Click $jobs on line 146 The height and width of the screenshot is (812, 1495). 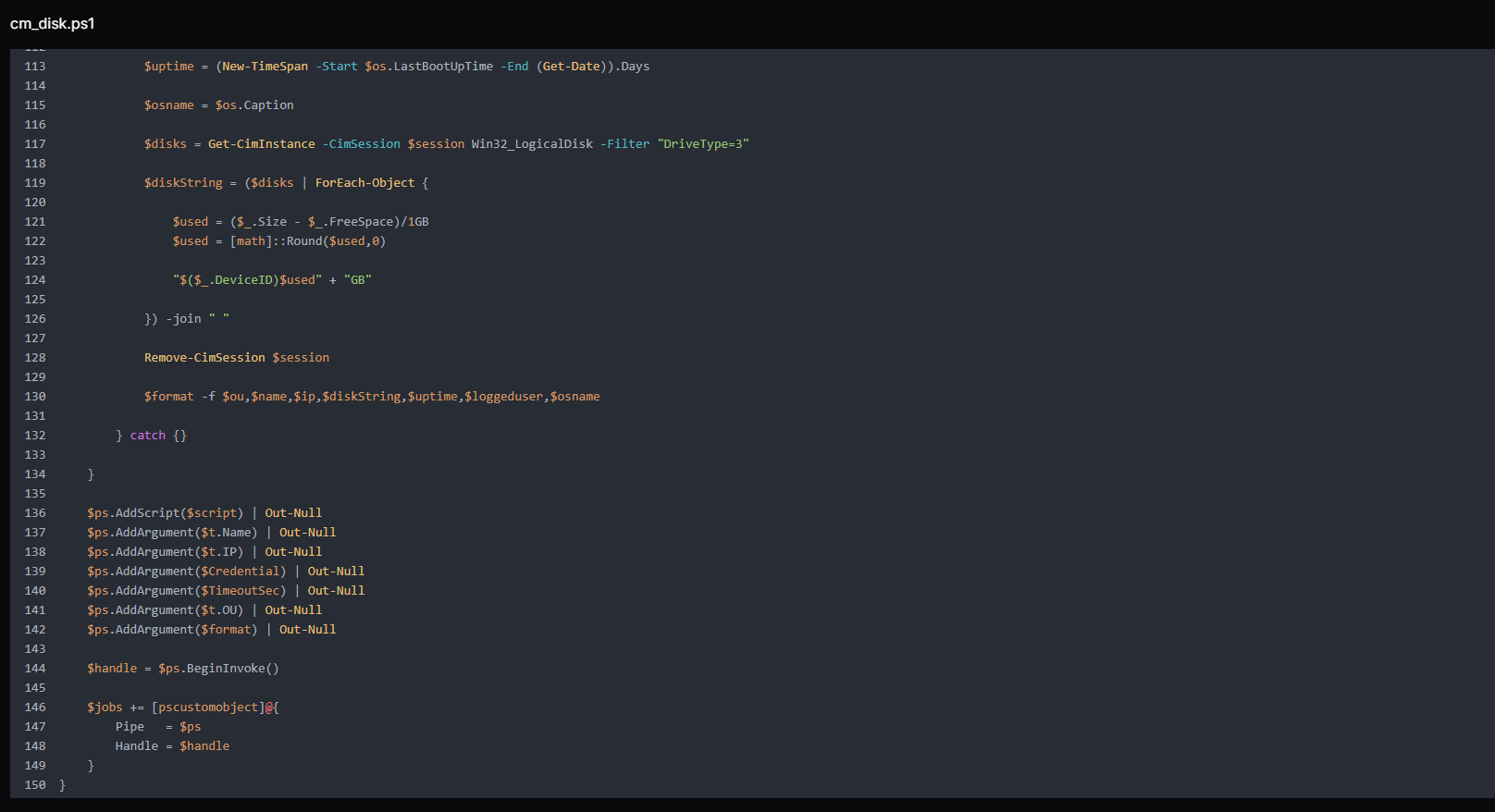(x=105, y=707)
